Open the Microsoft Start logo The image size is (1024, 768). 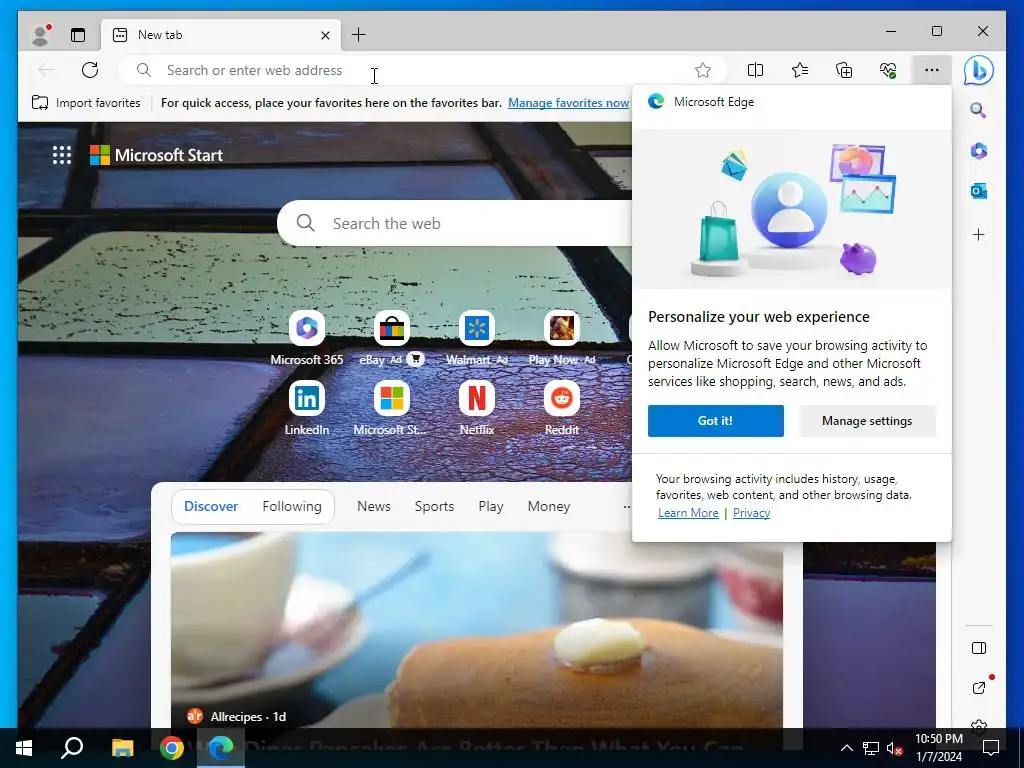pyautogui.click(x=156, y=155)
